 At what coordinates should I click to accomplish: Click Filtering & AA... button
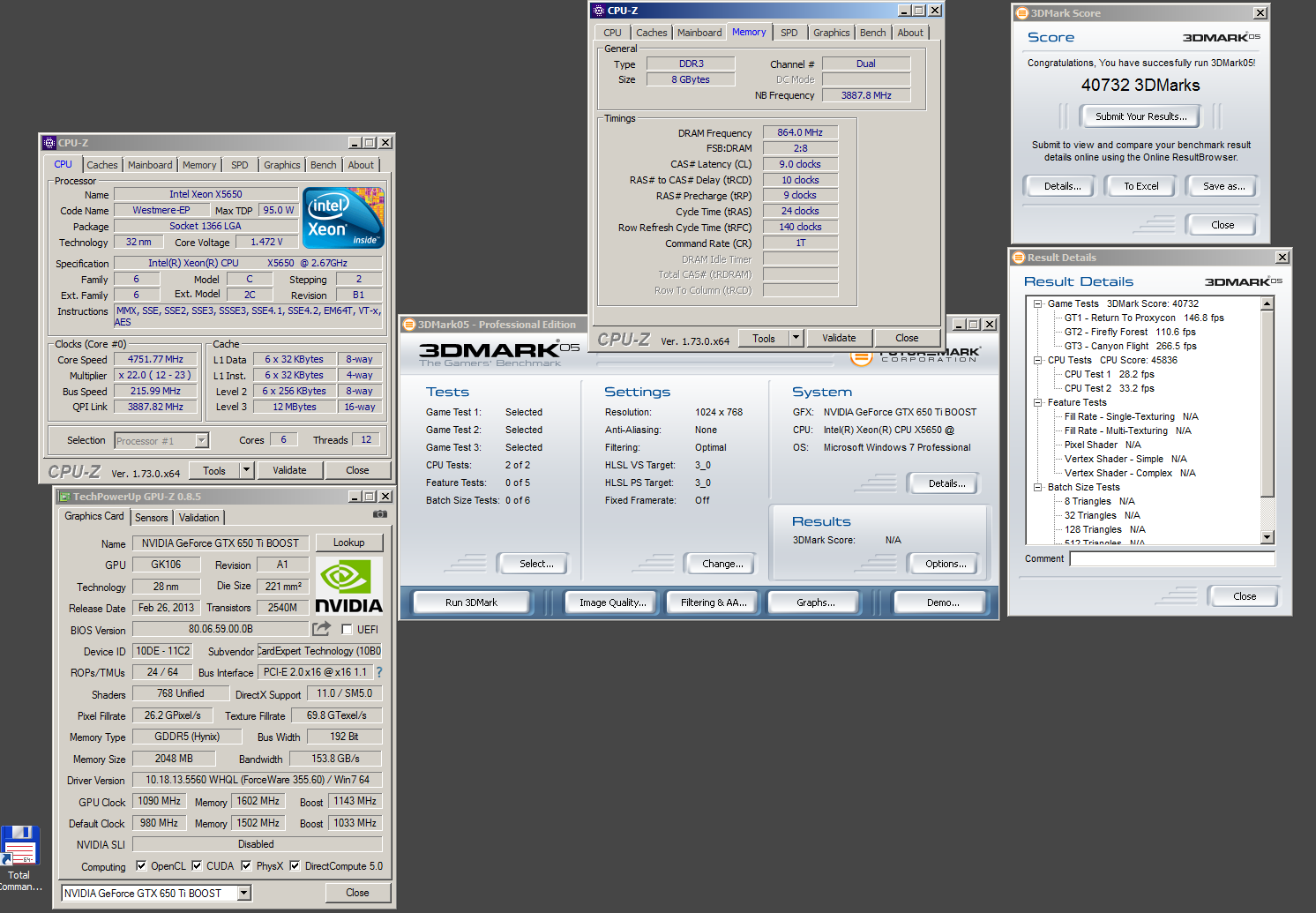point(713,602)
